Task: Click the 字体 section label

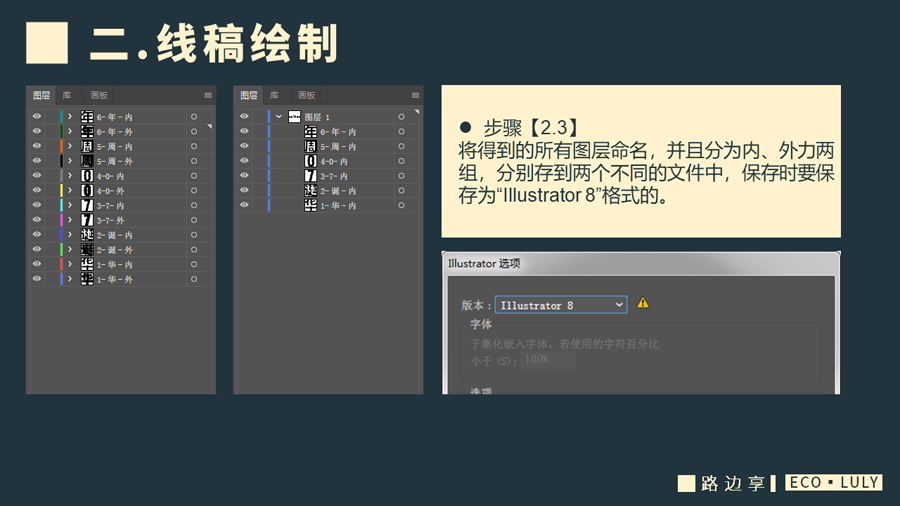Action: [x=481, y=324]
